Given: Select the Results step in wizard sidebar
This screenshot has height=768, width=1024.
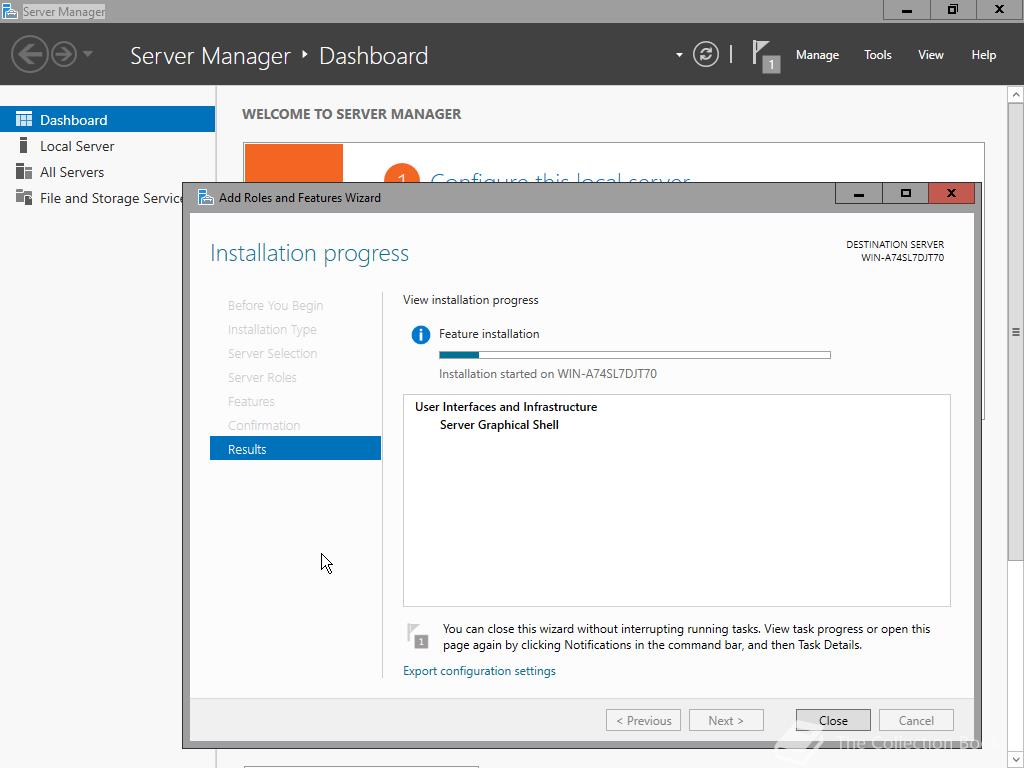Looking at the screenshot, I should click(295, 449).
